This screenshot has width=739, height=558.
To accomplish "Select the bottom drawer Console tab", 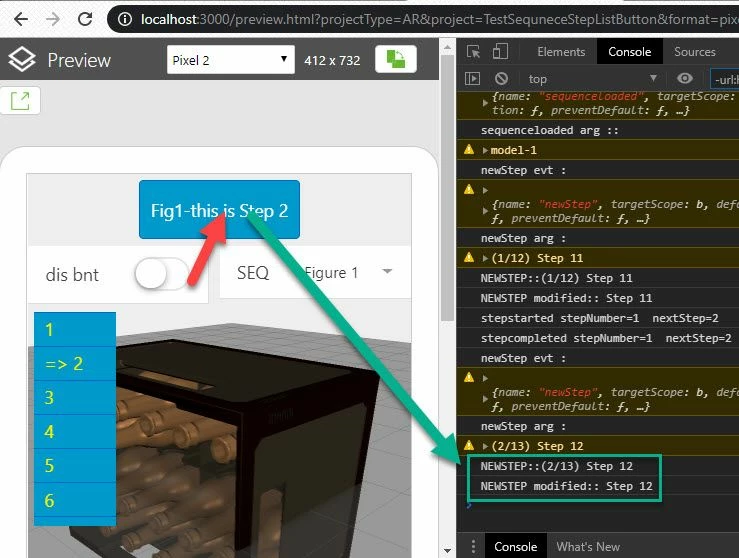I will click(516, 547).
